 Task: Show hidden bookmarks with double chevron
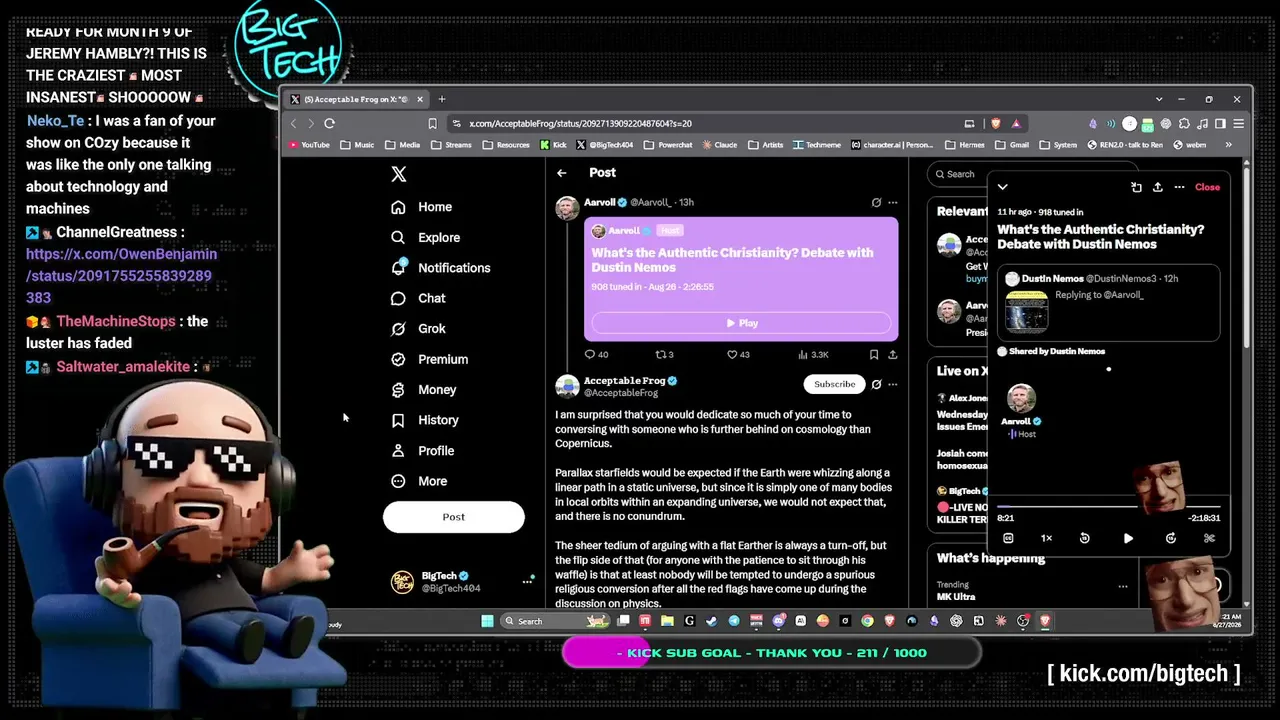1228,145
